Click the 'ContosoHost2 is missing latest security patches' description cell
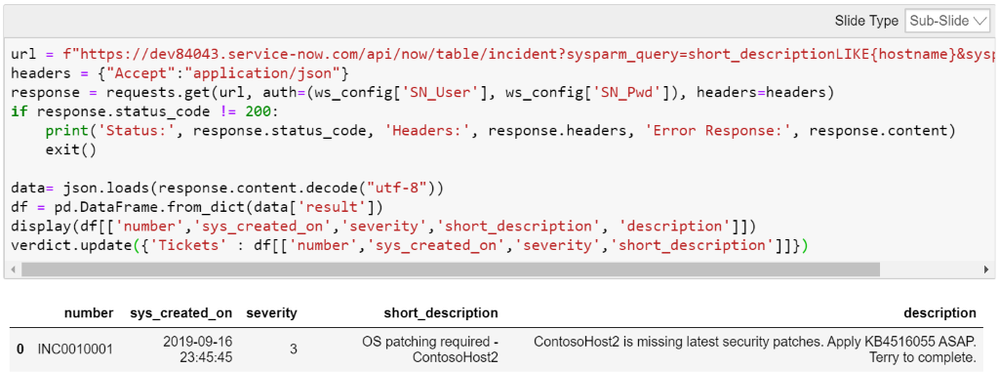The width and height of the screenshot is (999, 378). pyautogui.click(x=755, y=349)
